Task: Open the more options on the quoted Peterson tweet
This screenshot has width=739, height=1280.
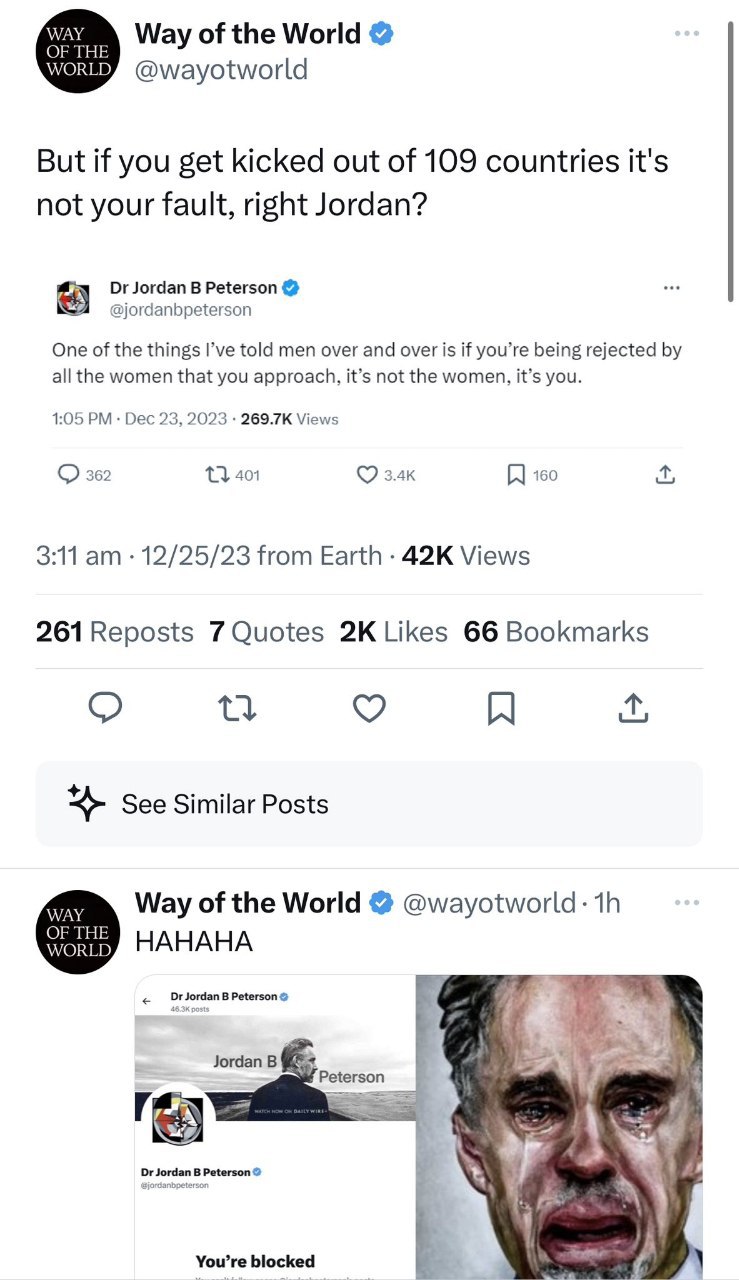Action: click(x=671, y=288)
